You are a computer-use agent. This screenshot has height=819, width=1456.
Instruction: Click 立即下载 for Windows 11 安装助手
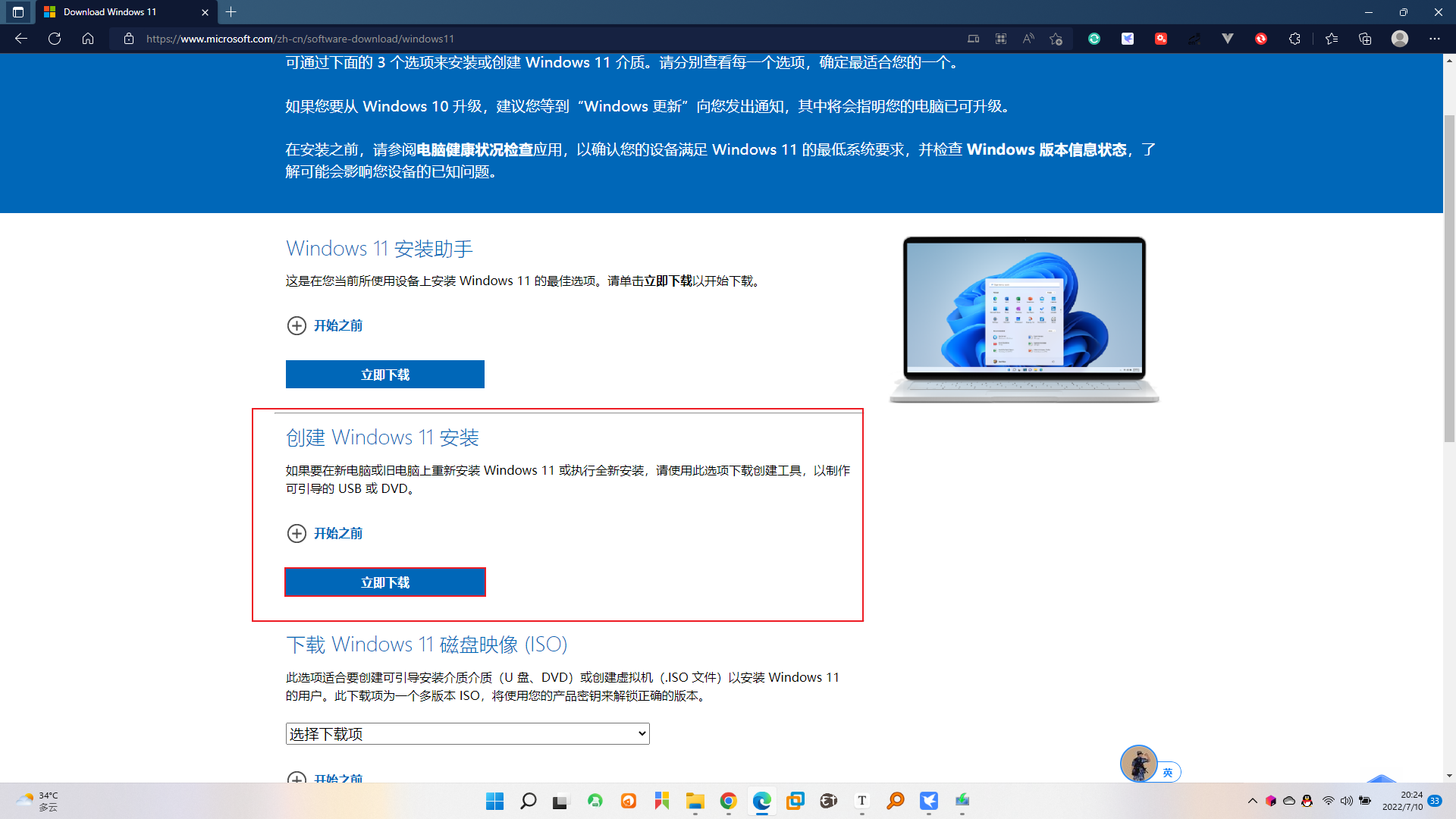(385, 375)
